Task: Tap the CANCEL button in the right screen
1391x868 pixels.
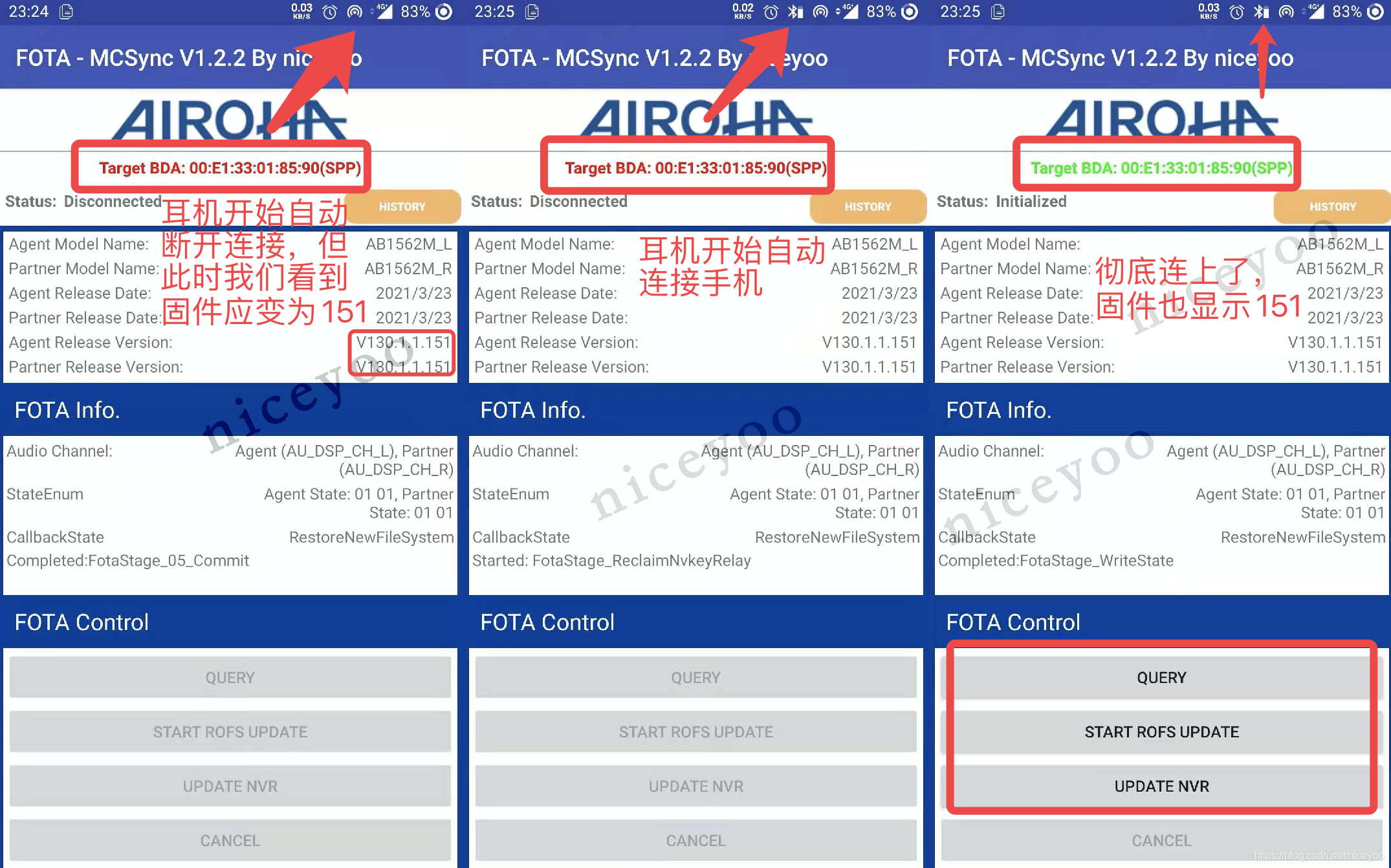Action: 1161,840
